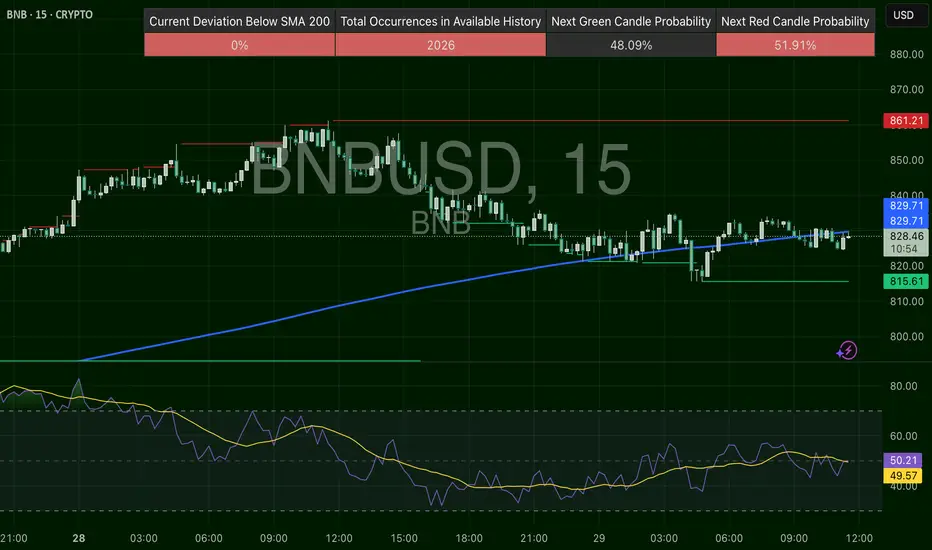Click the 29 date label on time axis
Screen dimensions: 932x550
[x=599, y=538]
